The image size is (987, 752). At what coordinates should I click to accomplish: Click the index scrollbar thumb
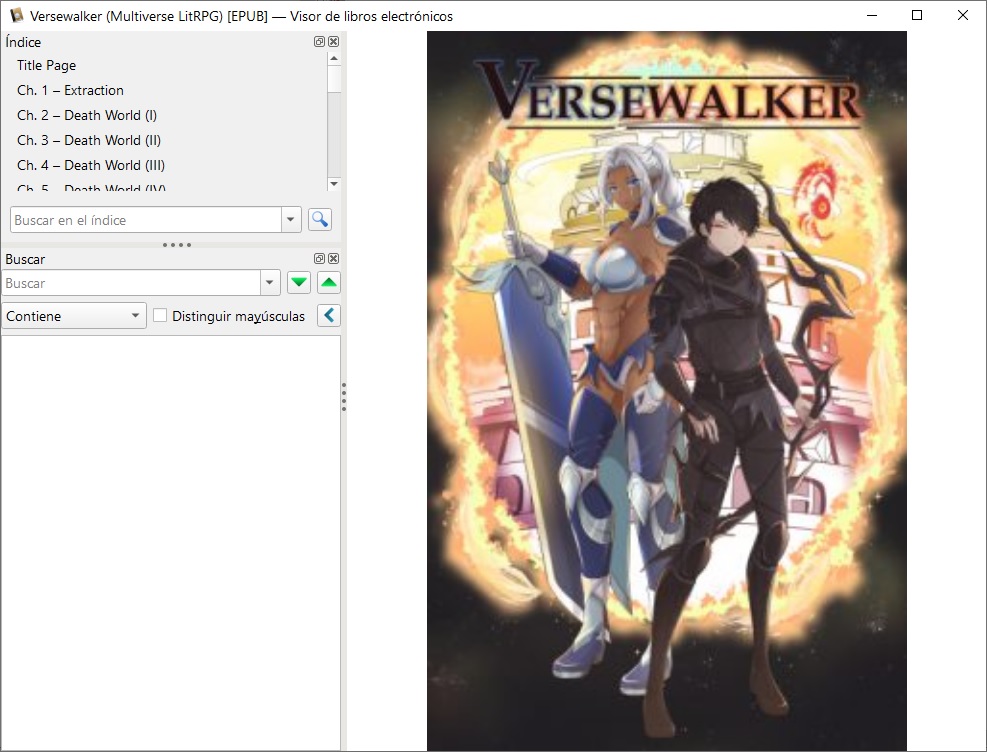(334, 79)
